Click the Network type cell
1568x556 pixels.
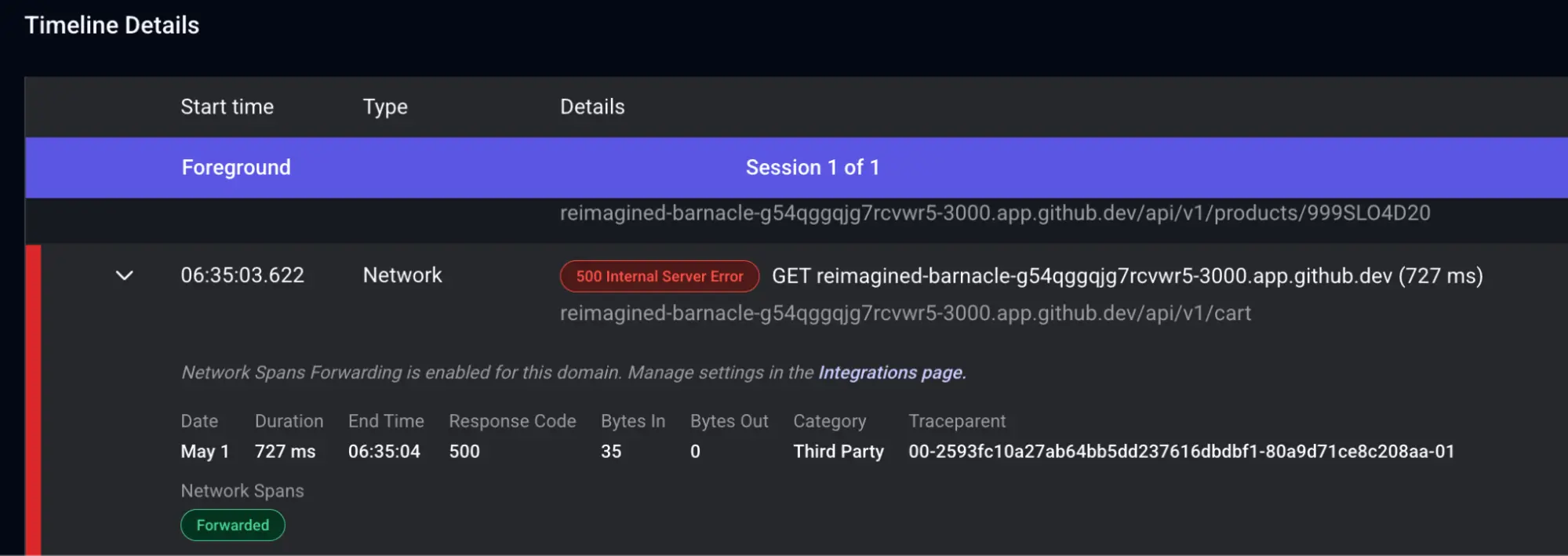pos(402,275)
